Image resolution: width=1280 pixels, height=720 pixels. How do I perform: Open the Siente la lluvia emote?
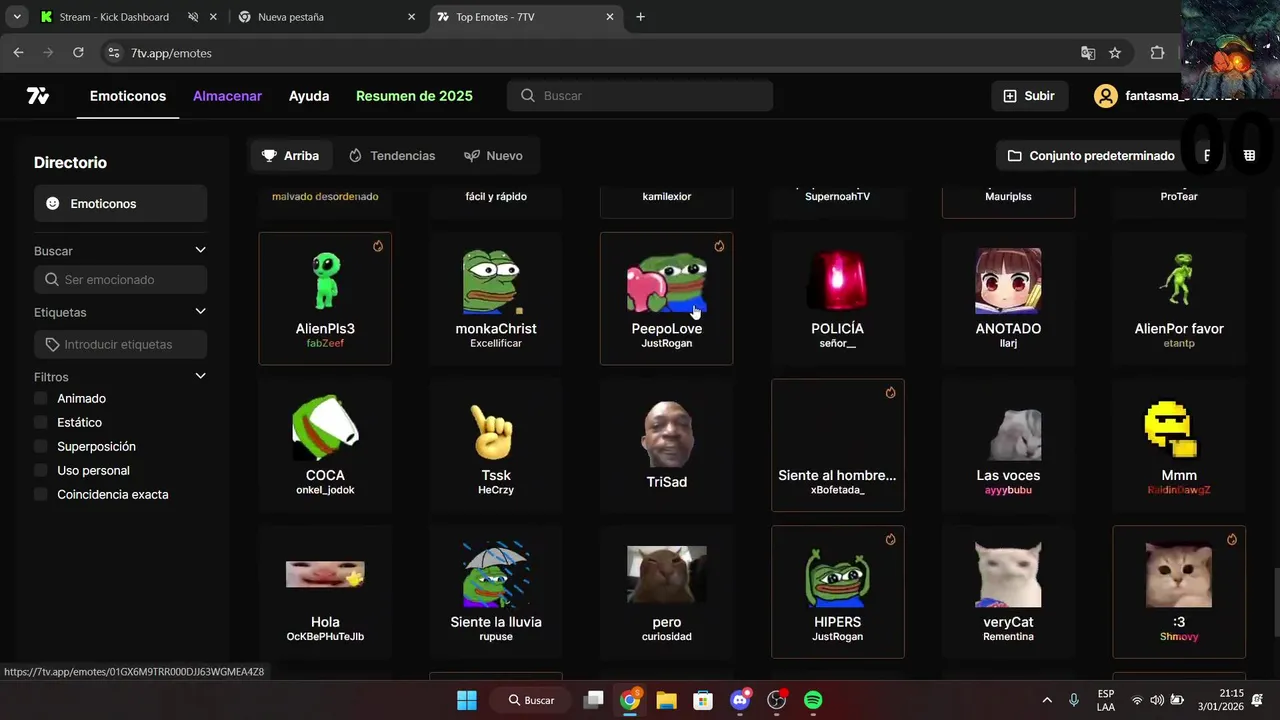[x=496, y=575]
